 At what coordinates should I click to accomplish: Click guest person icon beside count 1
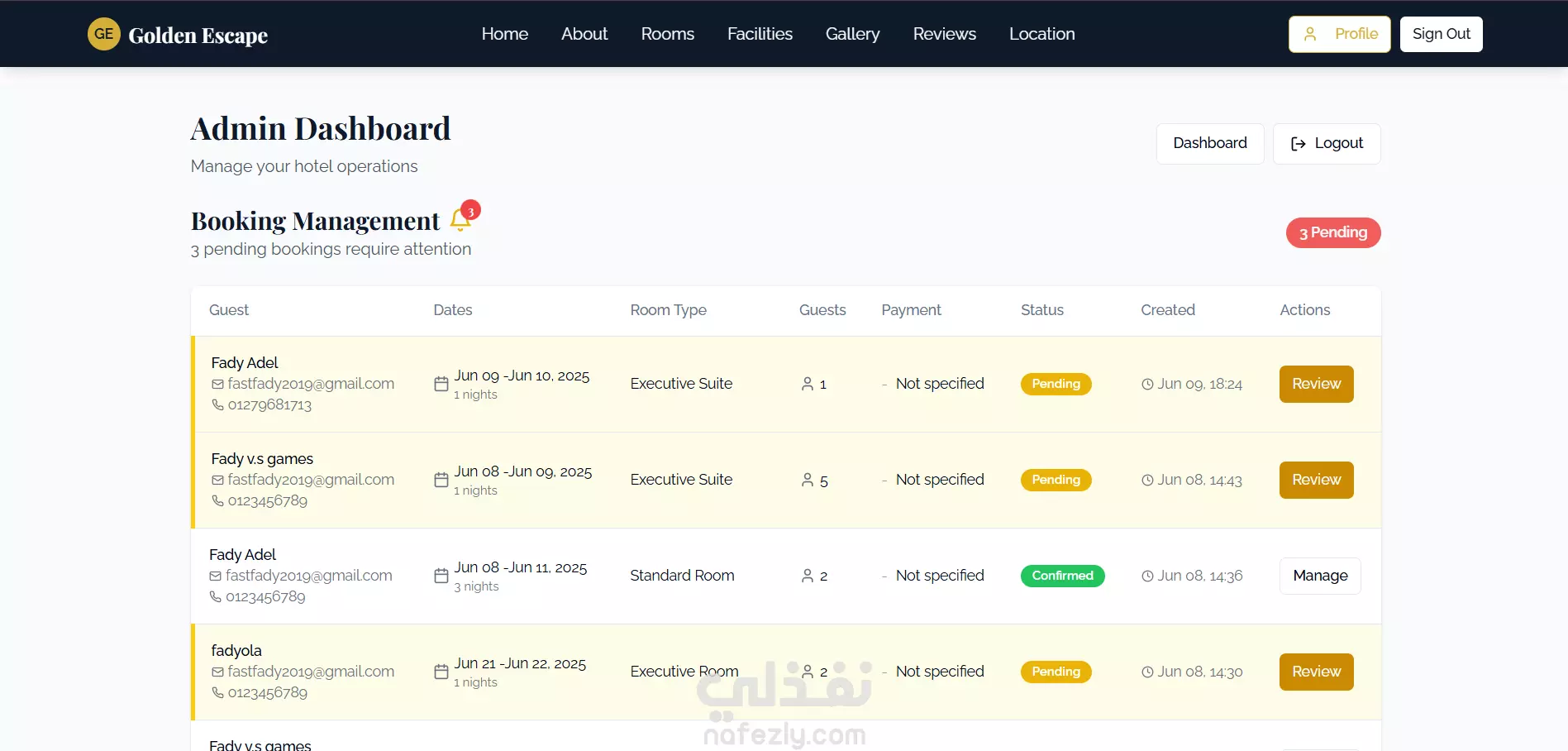pos(808,384)
